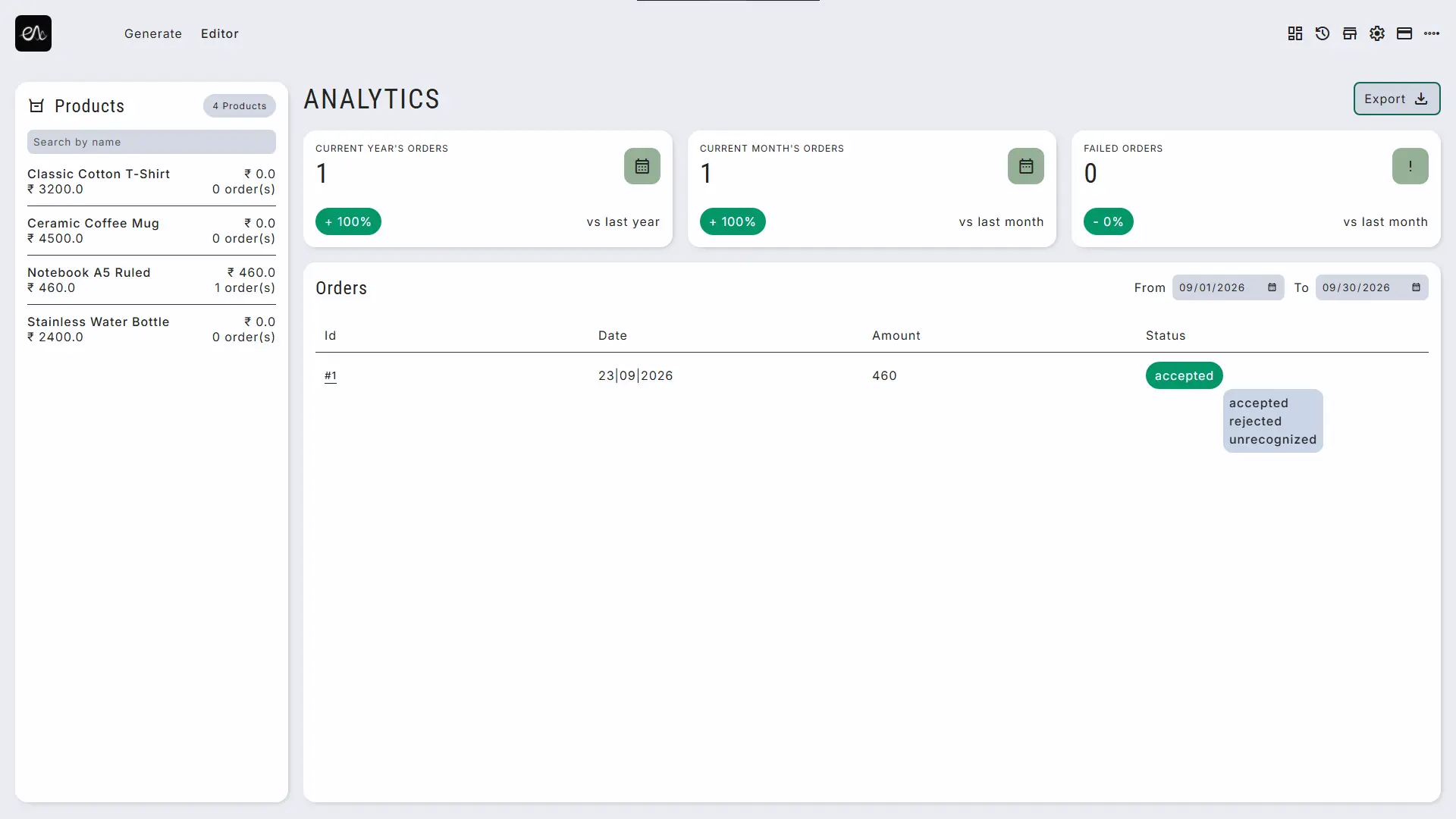
Task: Click the Export button
Action: coord(1397,99)
